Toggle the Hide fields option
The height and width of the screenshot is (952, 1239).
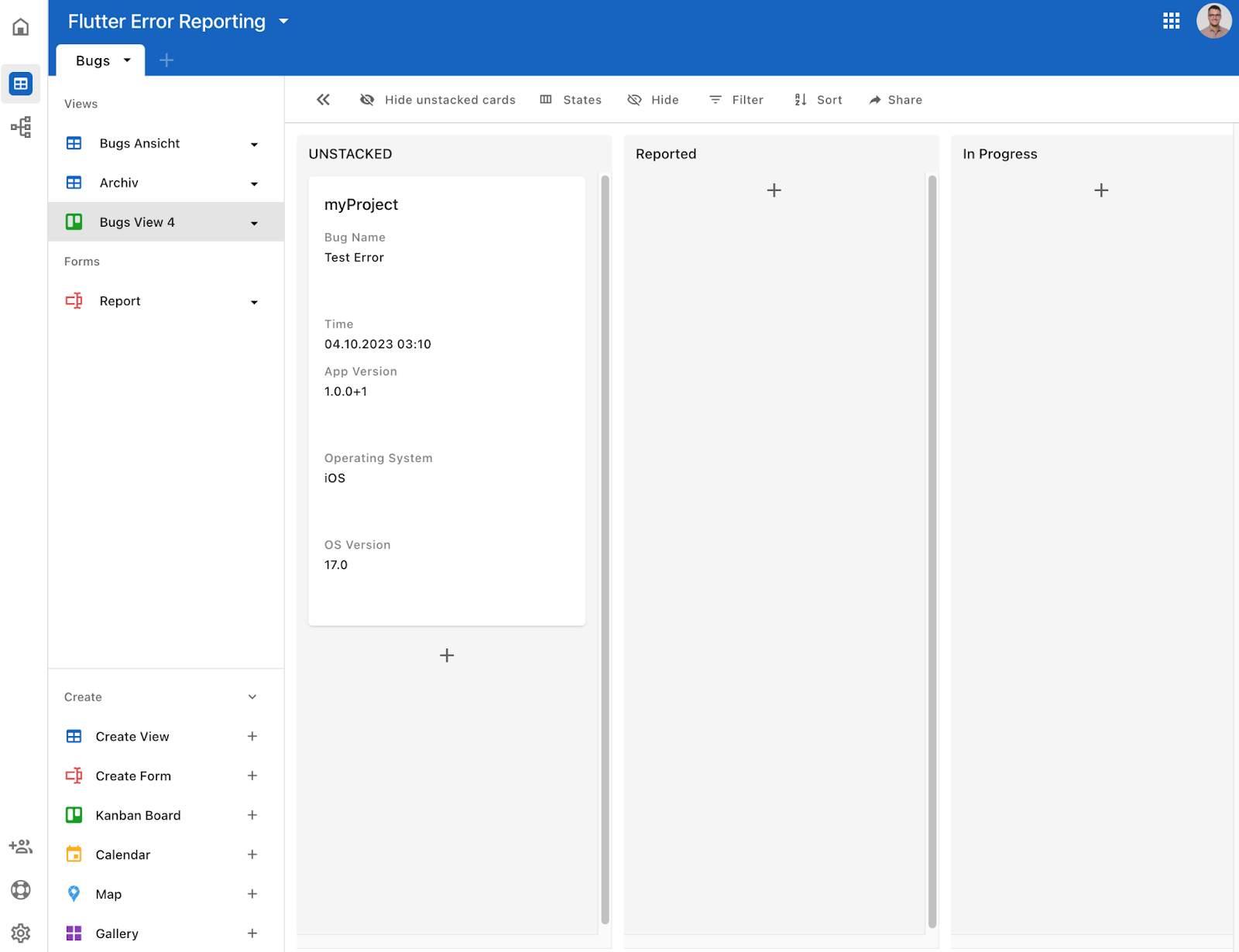pos(653,100)
